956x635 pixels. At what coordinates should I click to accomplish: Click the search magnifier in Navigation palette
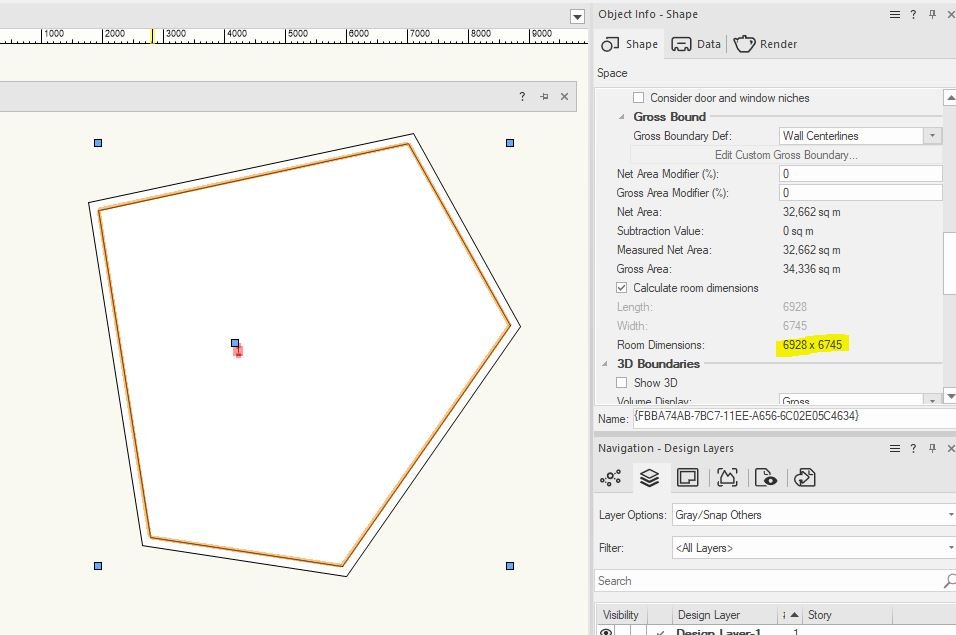[x=949, y=581]
